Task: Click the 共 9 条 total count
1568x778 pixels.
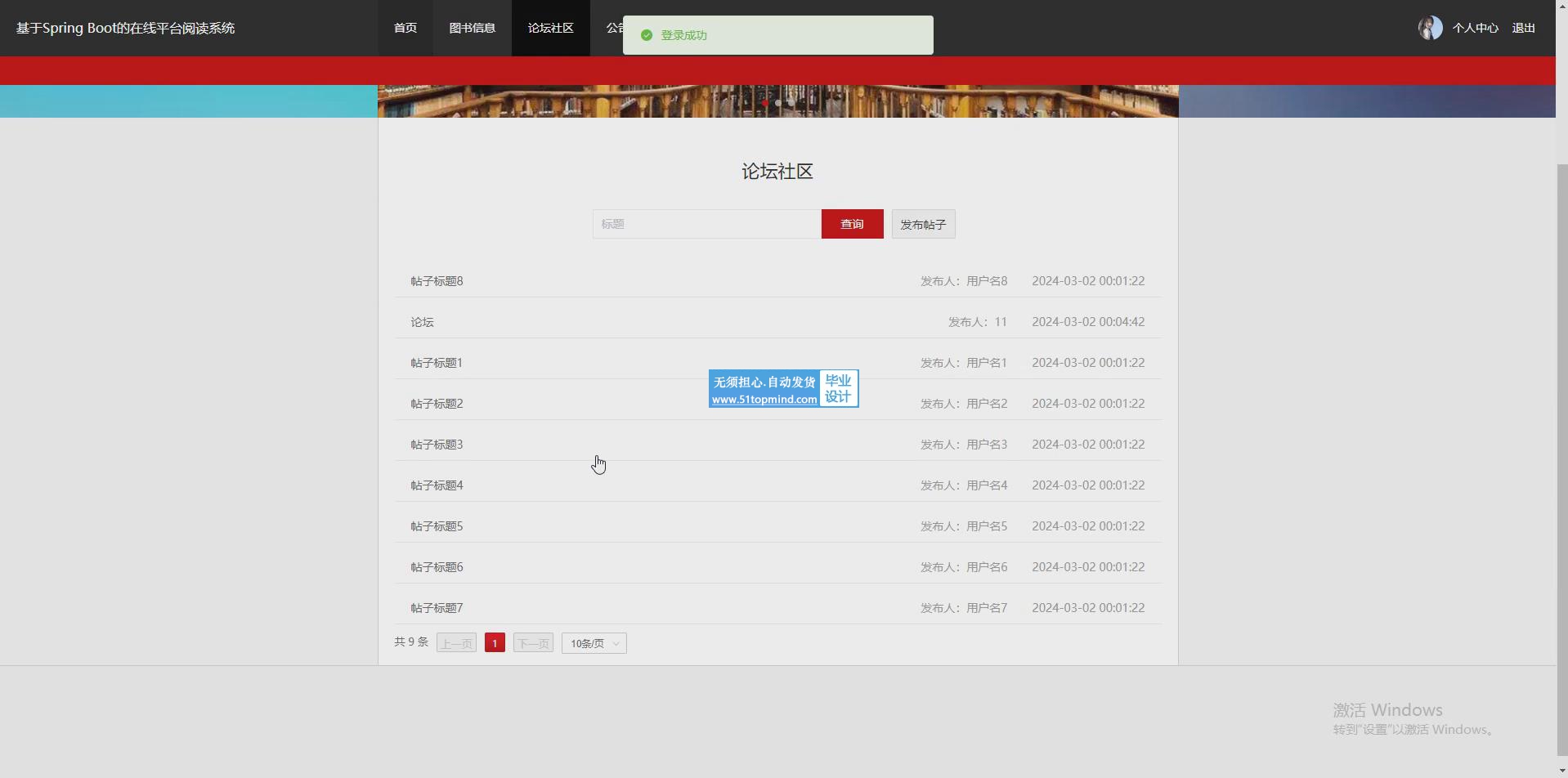Action: [411, 642]
